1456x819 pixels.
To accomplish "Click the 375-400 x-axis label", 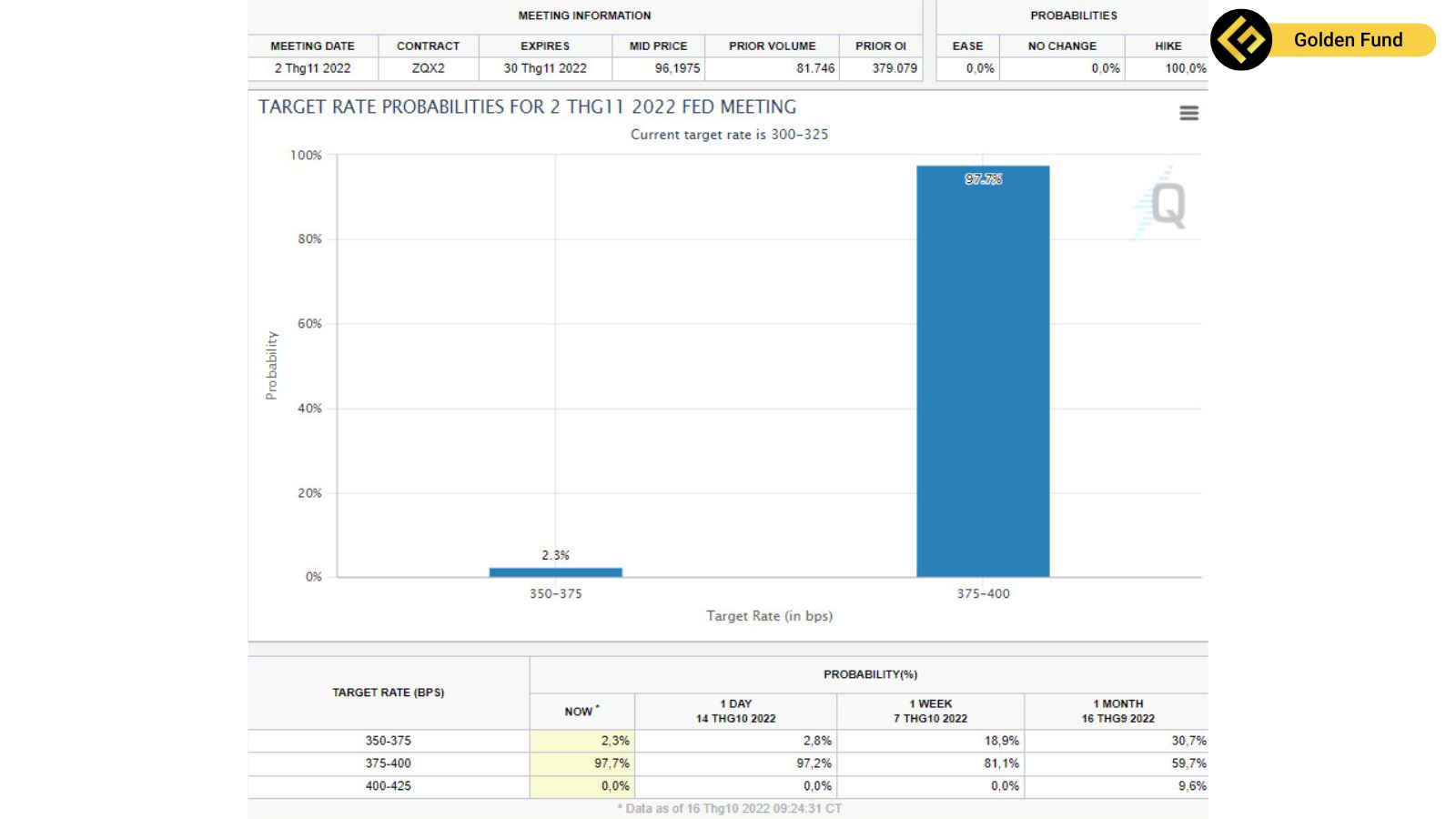I will [983, 593].
